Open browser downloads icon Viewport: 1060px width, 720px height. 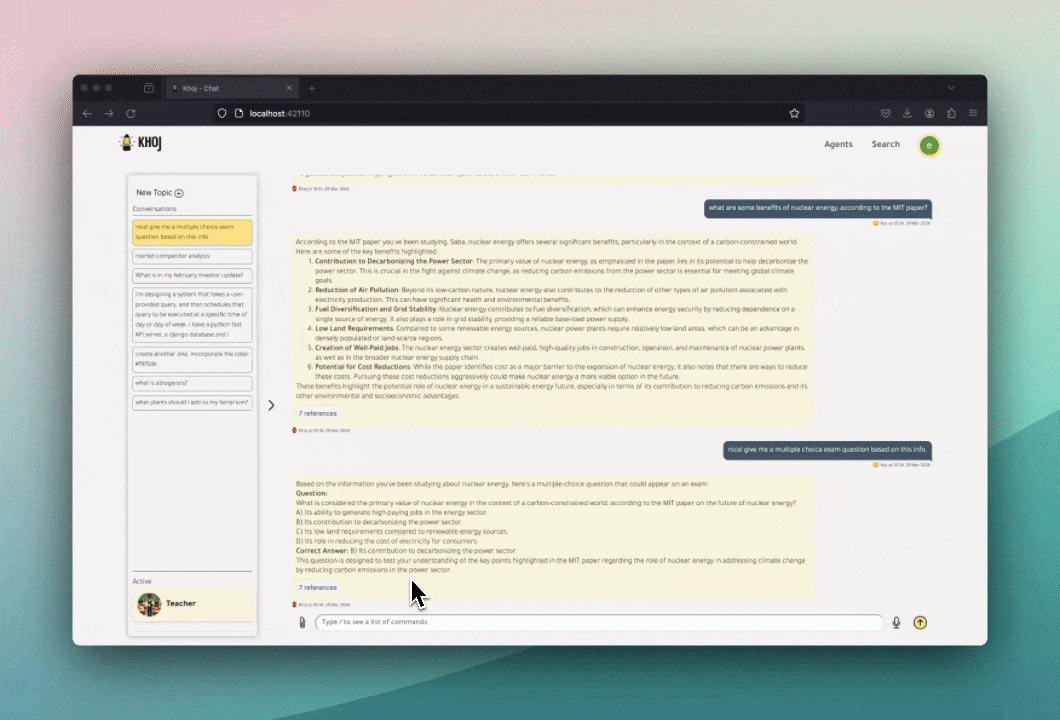907,114
